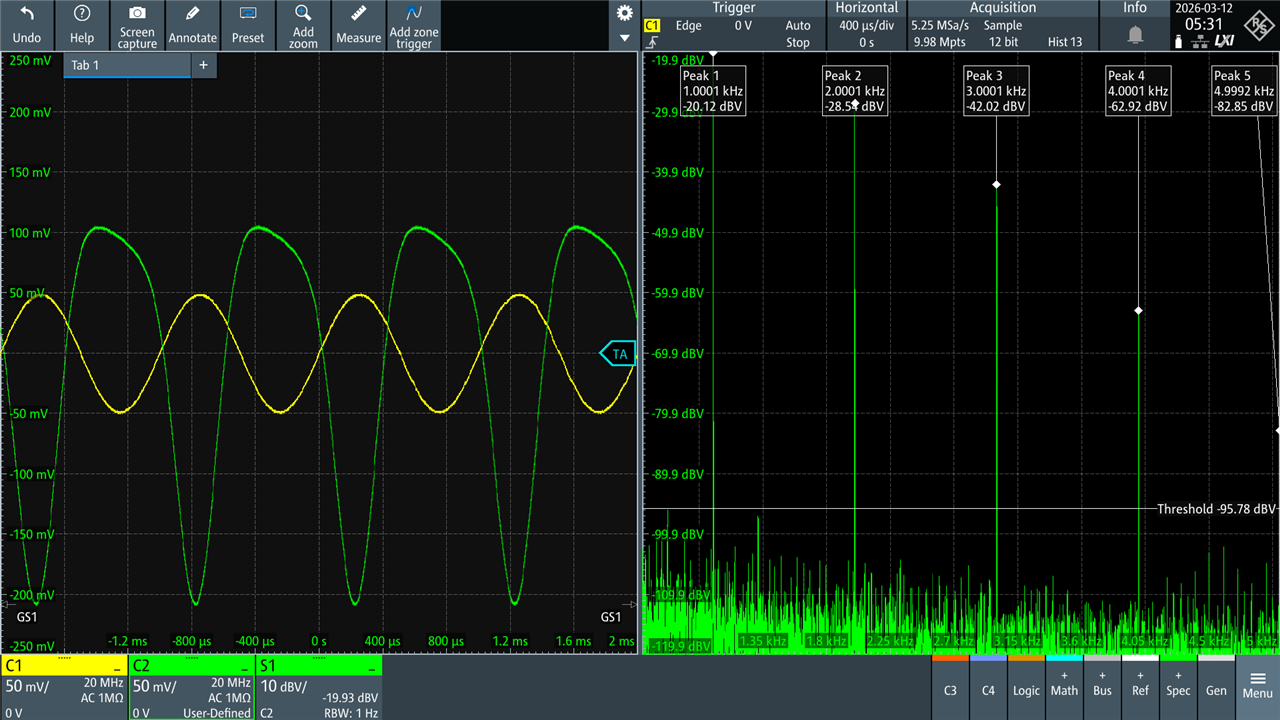Screen dimensions: 1280x720
Task: Open the Preset icon
Action: pos(248,25)
